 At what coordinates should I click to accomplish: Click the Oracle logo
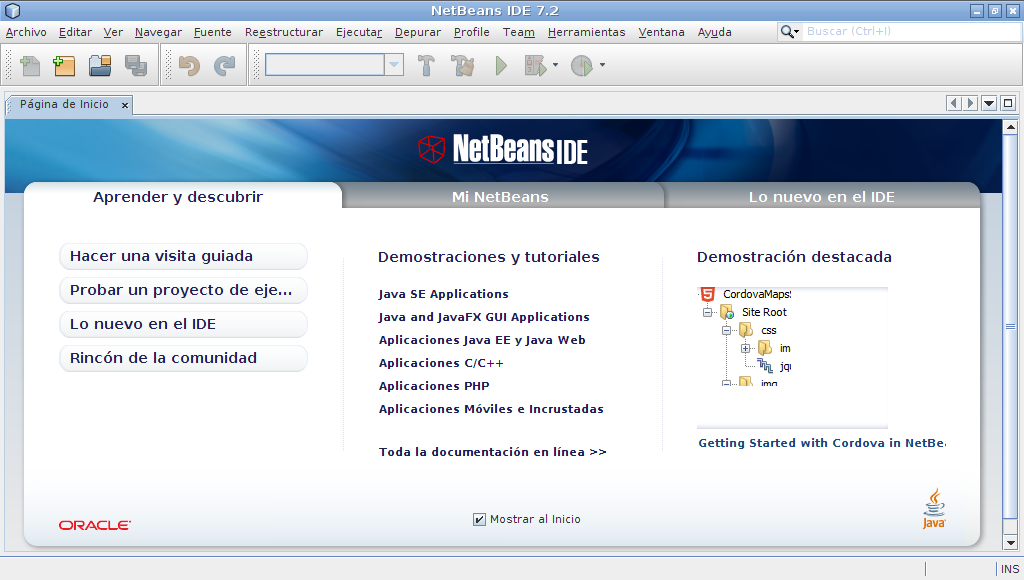(x=95, y=525)
